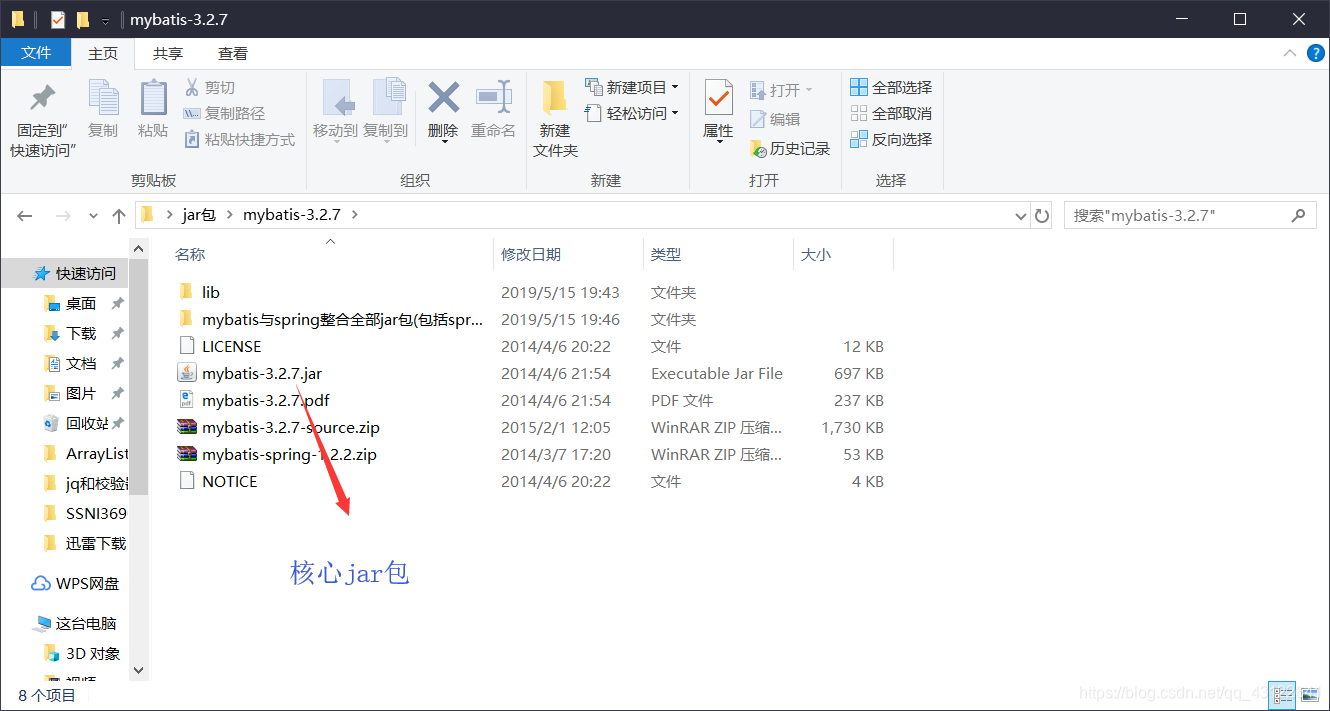This screenshot has height=711, width=1330.
Task: Open Quick Access Toolbar customize dropdown
Action: point(105,20)
